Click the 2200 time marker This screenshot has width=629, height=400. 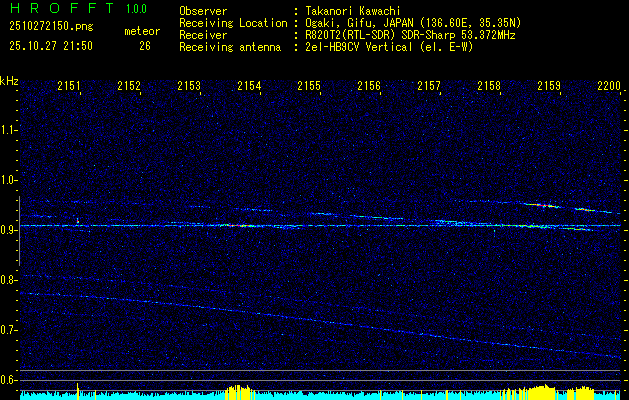click(x=608, y=87)
